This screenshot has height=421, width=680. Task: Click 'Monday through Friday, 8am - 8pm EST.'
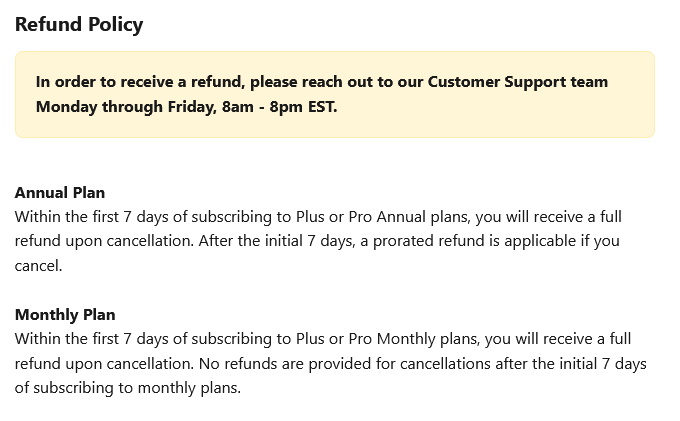[186, 107]
